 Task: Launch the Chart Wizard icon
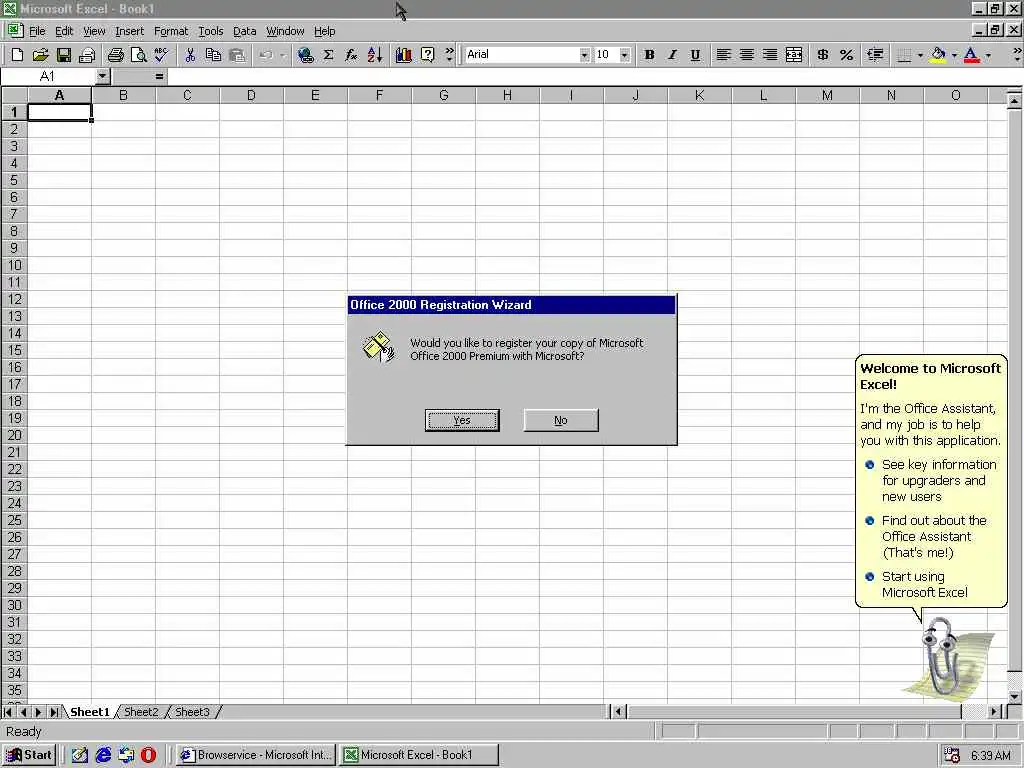(x=404, y=55)
